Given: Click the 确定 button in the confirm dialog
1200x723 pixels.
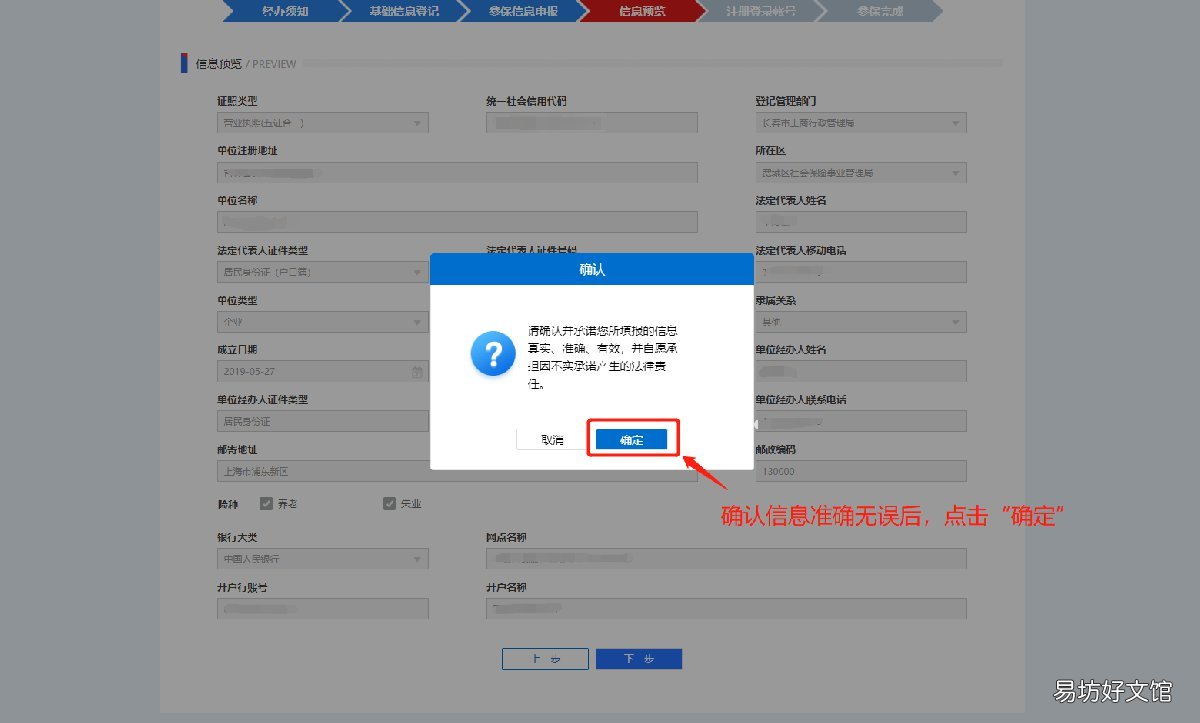Looking at the screenshot, I should tap(631, 440).
